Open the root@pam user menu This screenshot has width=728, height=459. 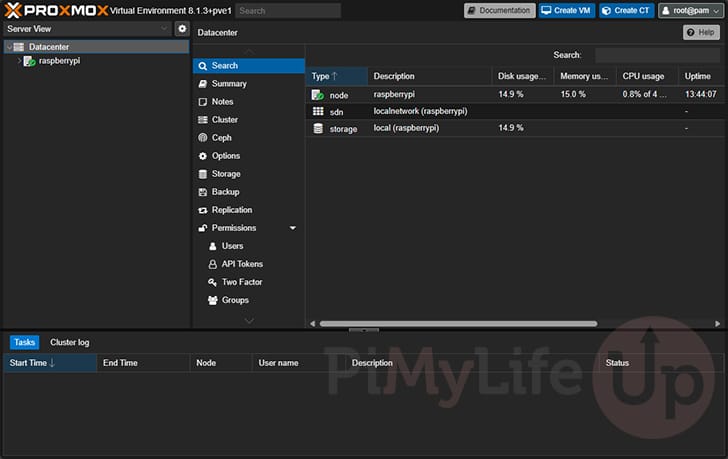[691, 10]
